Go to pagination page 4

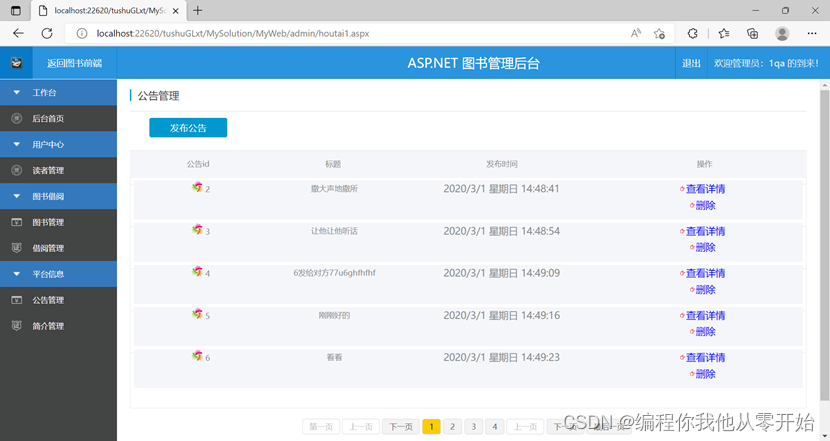click(495, 426)
